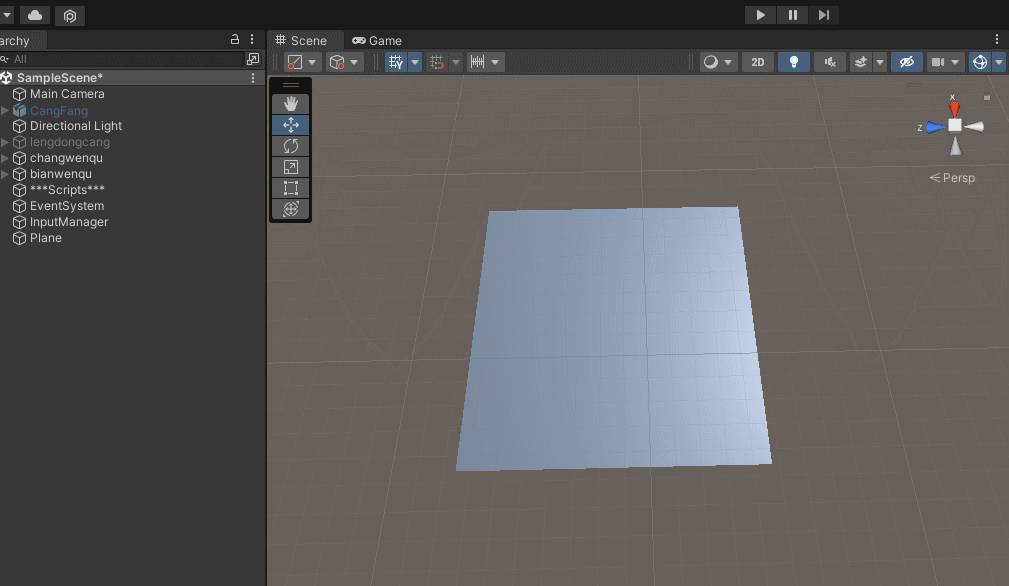Select the Directional Light in the Hierarchy
1009x586 pixels.
click(75, 126)
